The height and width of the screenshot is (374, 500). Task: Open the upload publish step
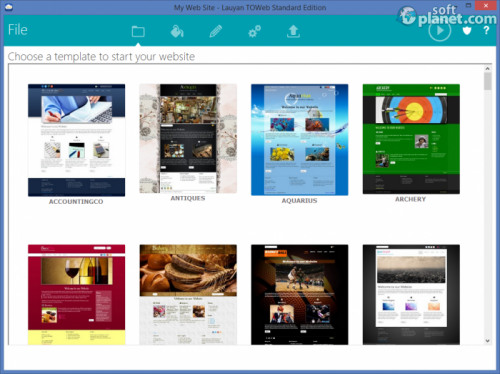293,31
